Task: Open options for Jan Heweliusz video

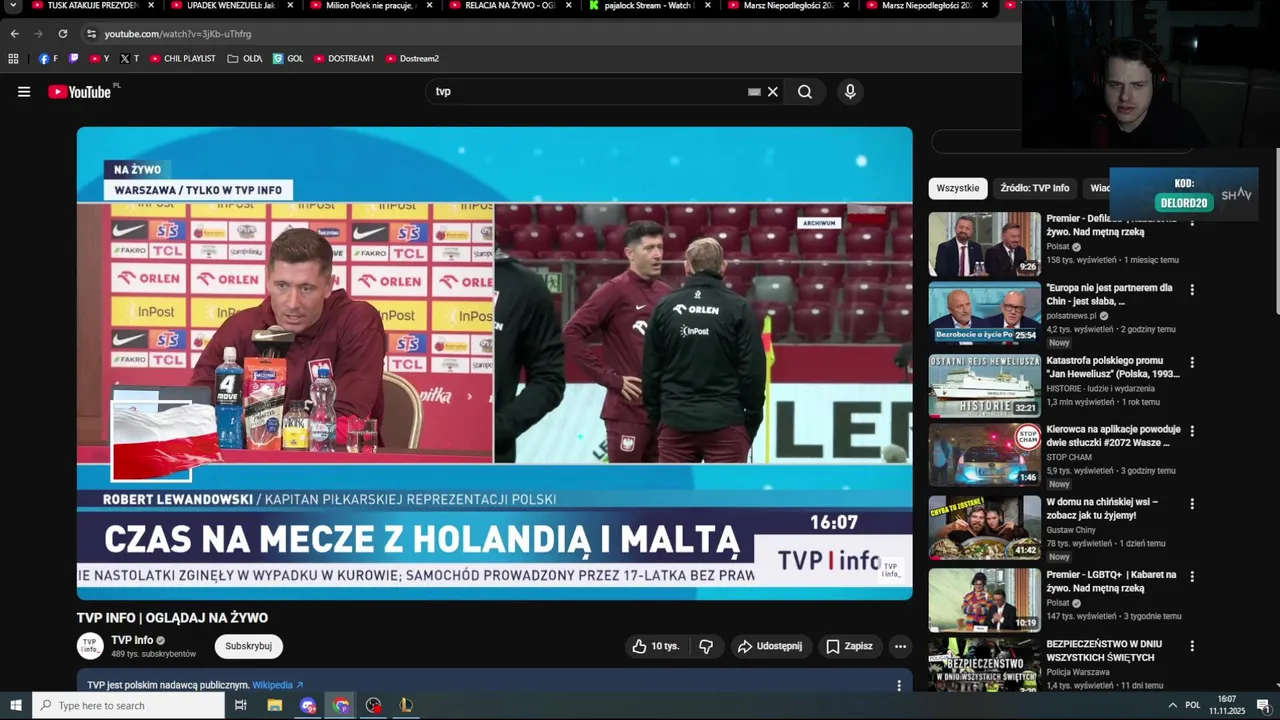Action: 1192,362
